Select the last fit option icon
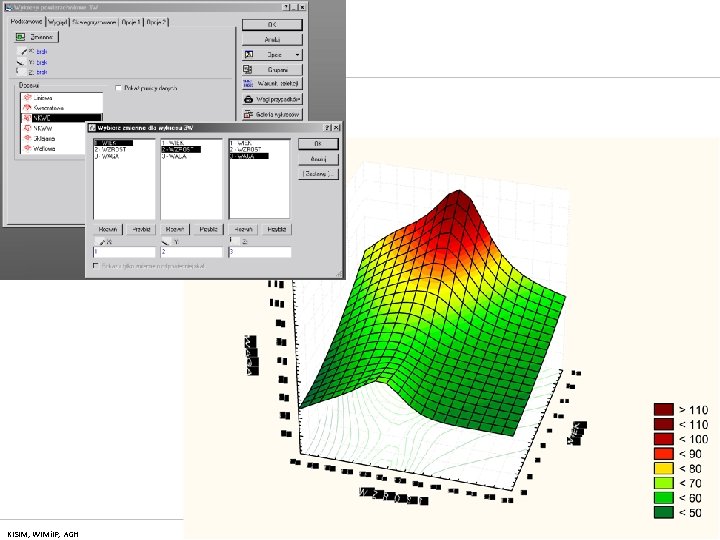 (28, 148)
